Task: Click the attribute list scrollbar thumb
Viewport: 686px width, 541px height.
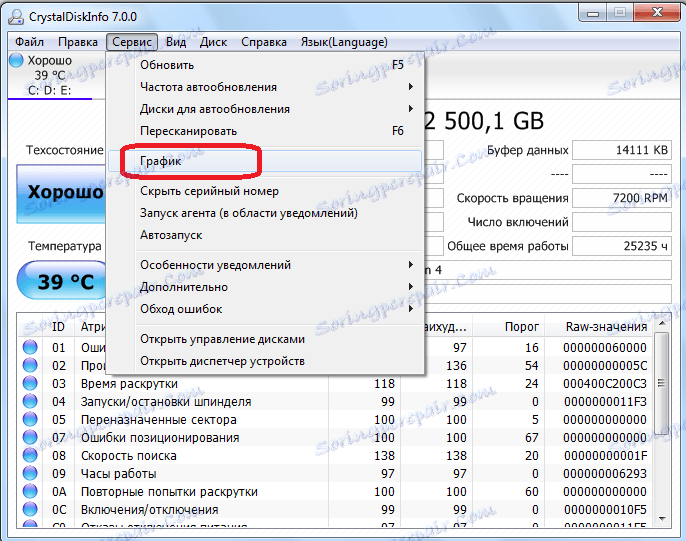Action: (662, 383)
